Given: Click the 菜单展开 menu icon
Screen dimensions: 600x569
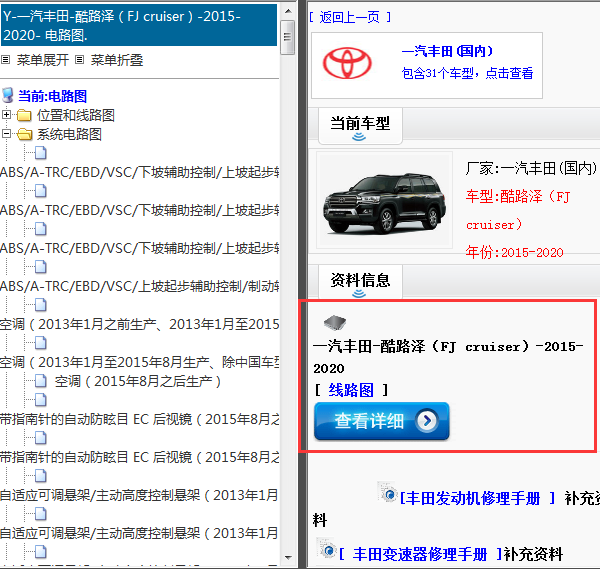Looking at the screenshot, I should coord(5,60).
